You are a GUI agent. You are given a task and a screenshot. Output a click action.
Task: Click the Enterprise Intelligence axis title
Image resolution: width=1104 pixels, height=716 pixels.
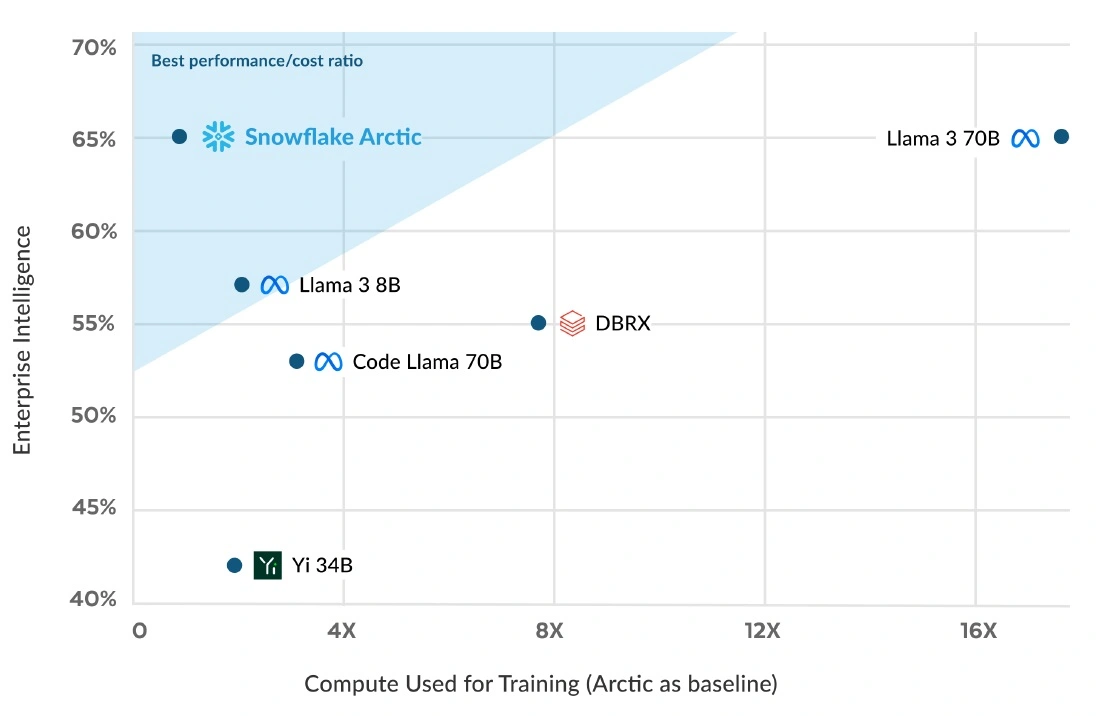pyautogui.click(x=22, y=340)
